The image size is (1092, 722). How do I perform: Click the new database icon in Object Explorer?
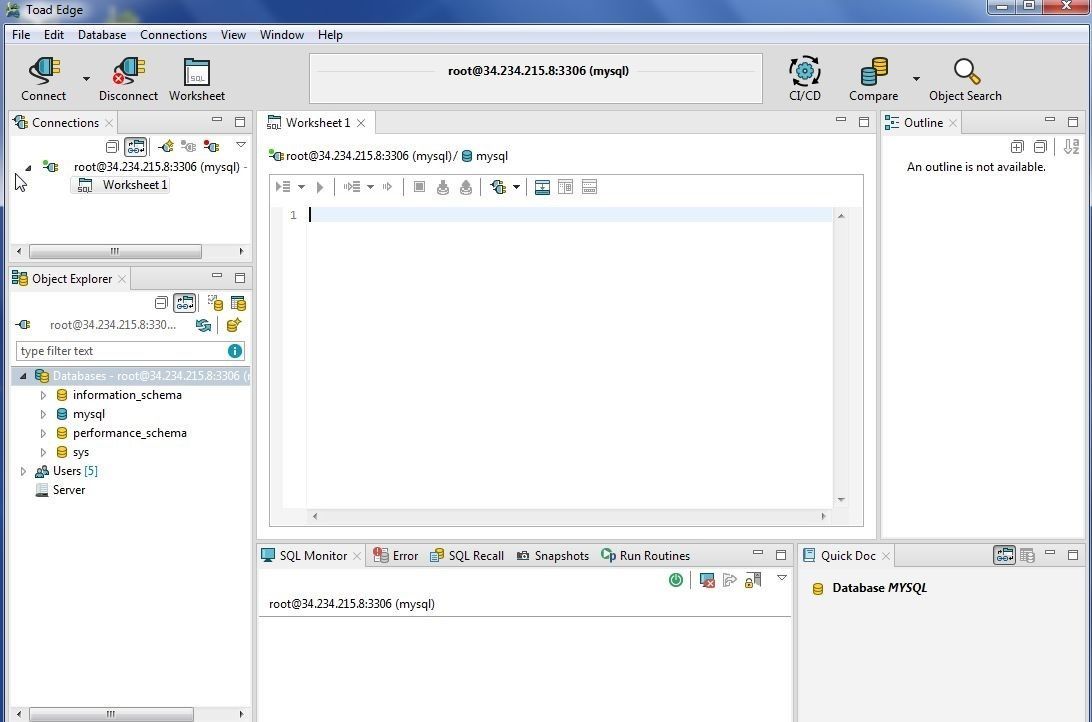233,325
